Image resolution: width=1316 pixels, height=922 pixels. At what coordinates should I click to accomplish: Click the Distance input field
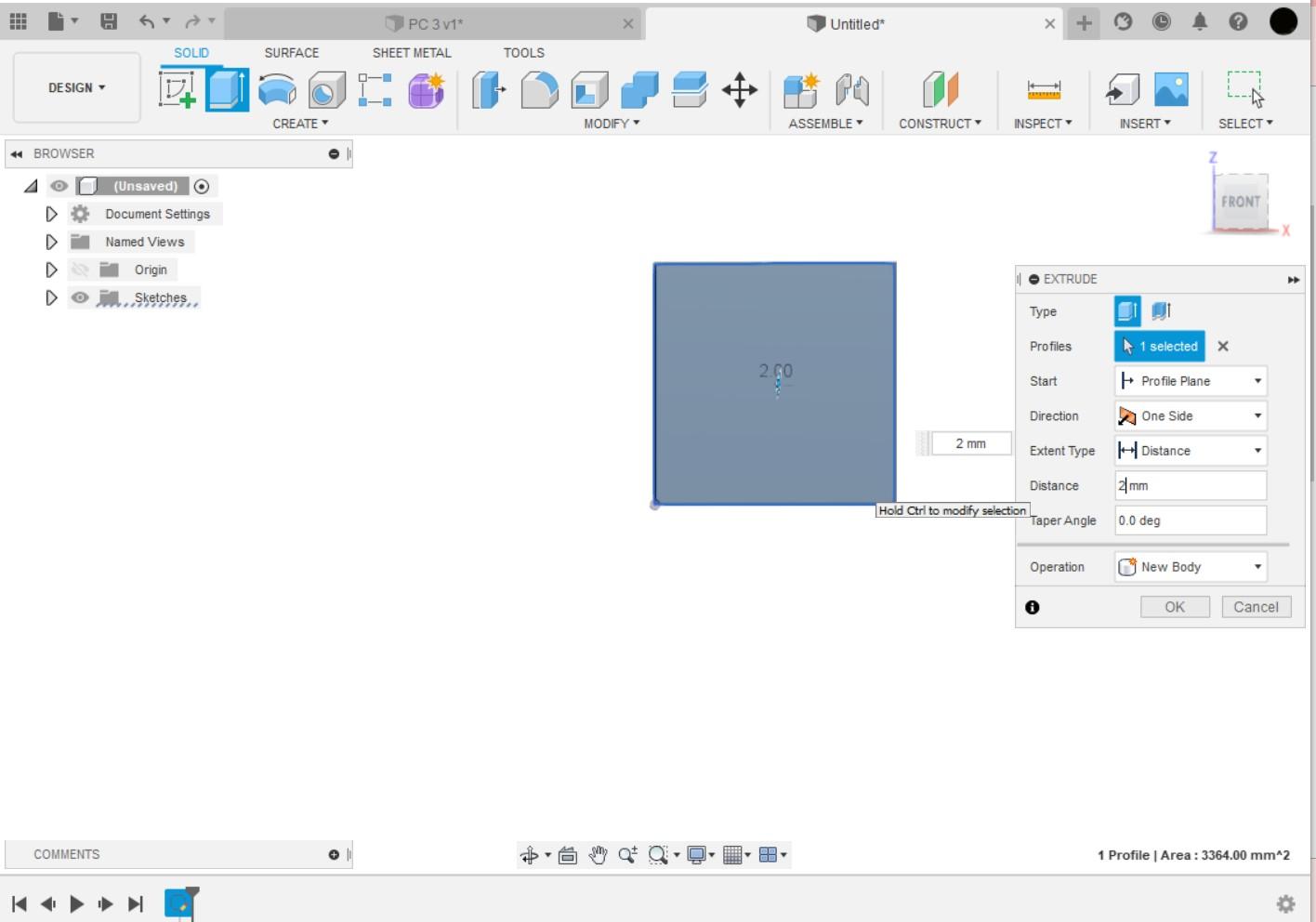(1191, 485)
